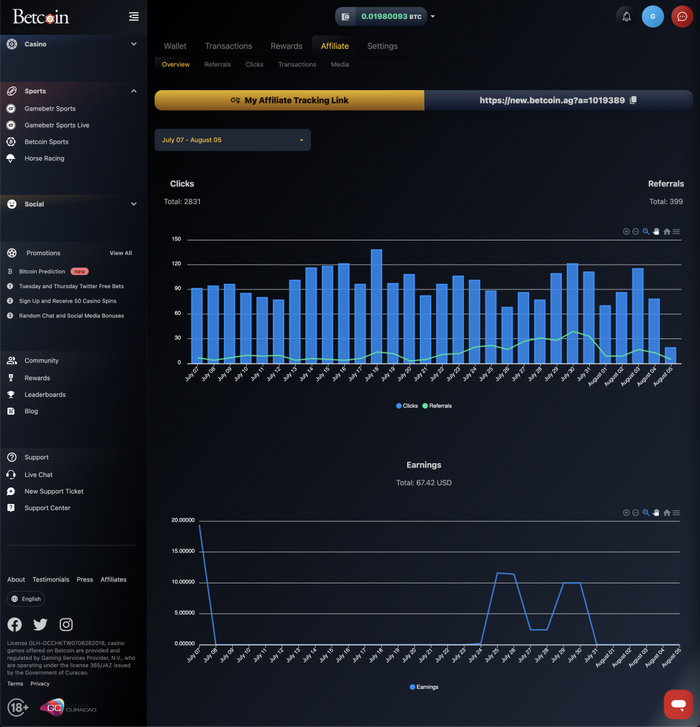Image resolution: width=700 pixels, height=727 pixels.
Task: Open Leaderboards page
Action: click(45, 395)
